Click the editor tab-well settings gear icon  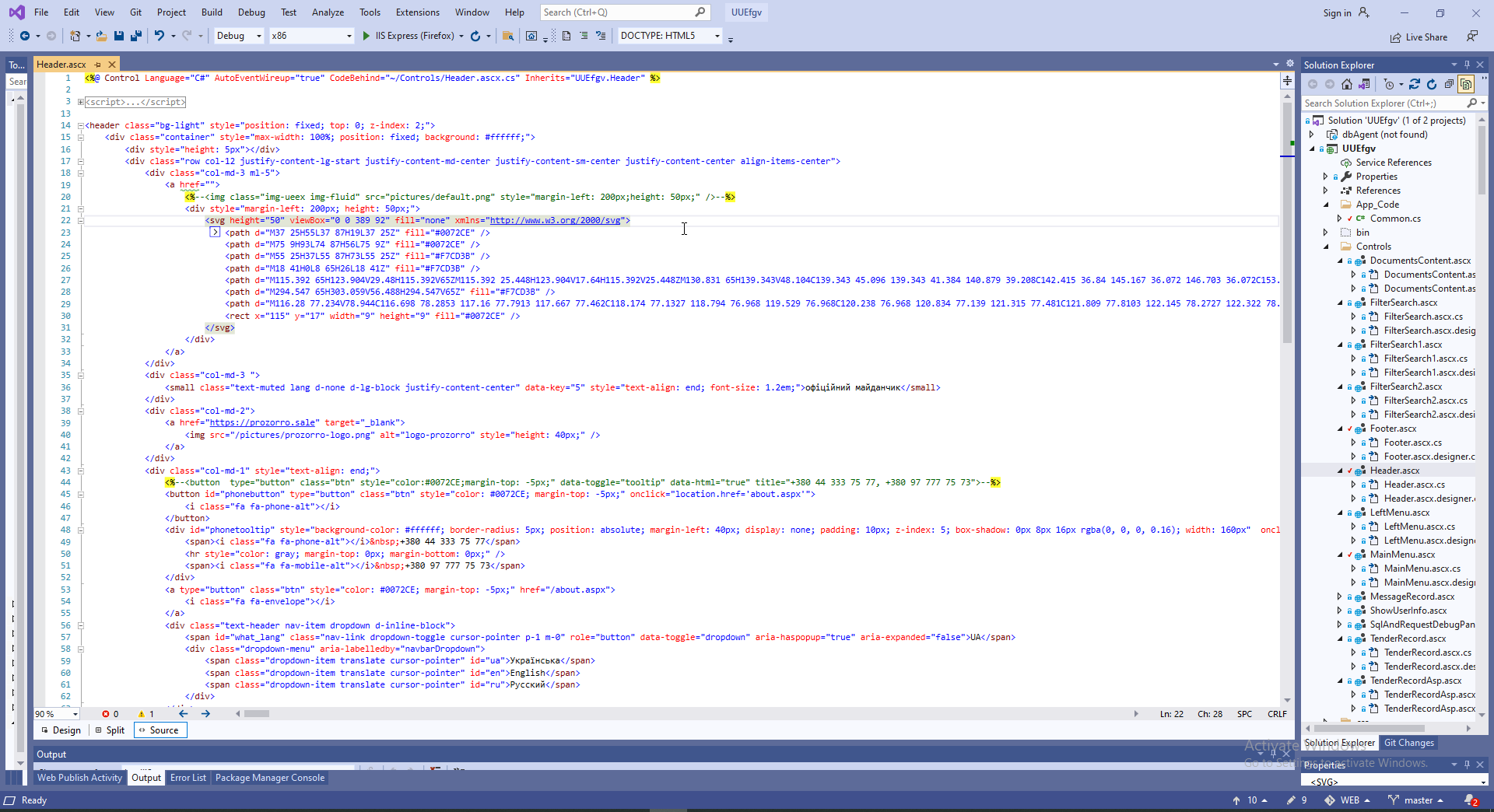coord(1290,64)
